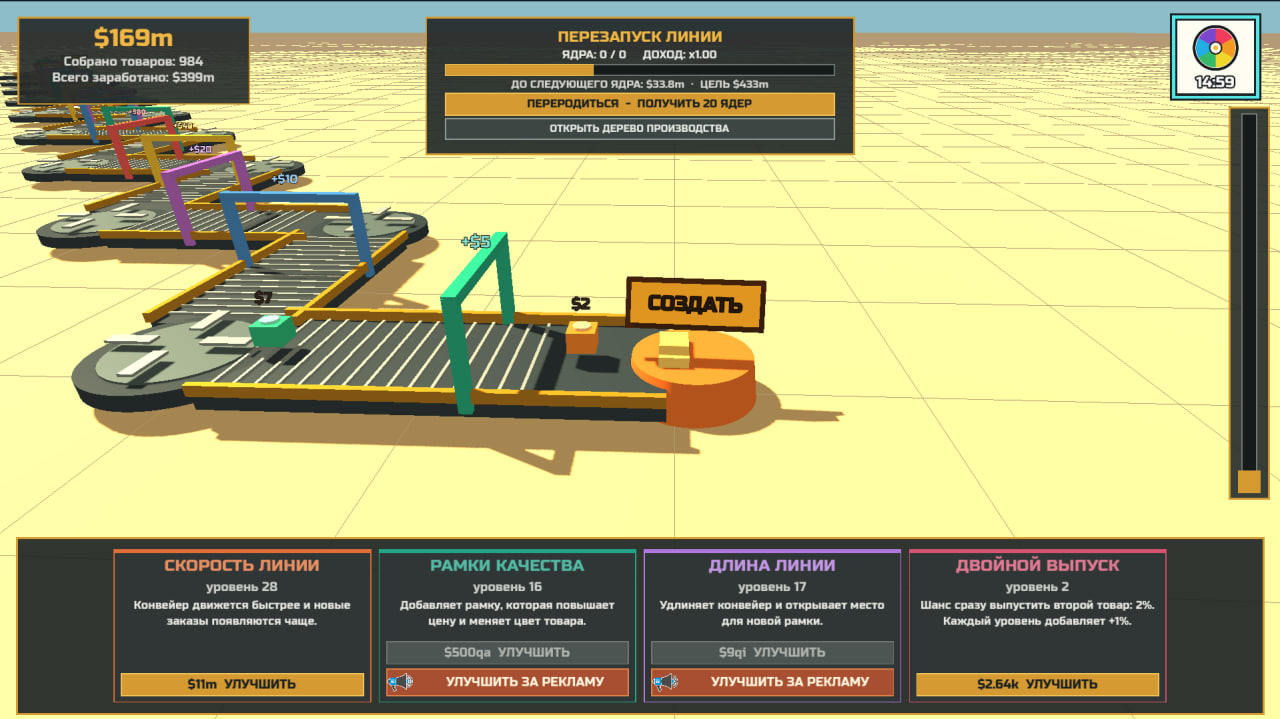Upgrade Скорость линии for $11m
Viewport: 1280px width, 719px height.
(242, 684)
